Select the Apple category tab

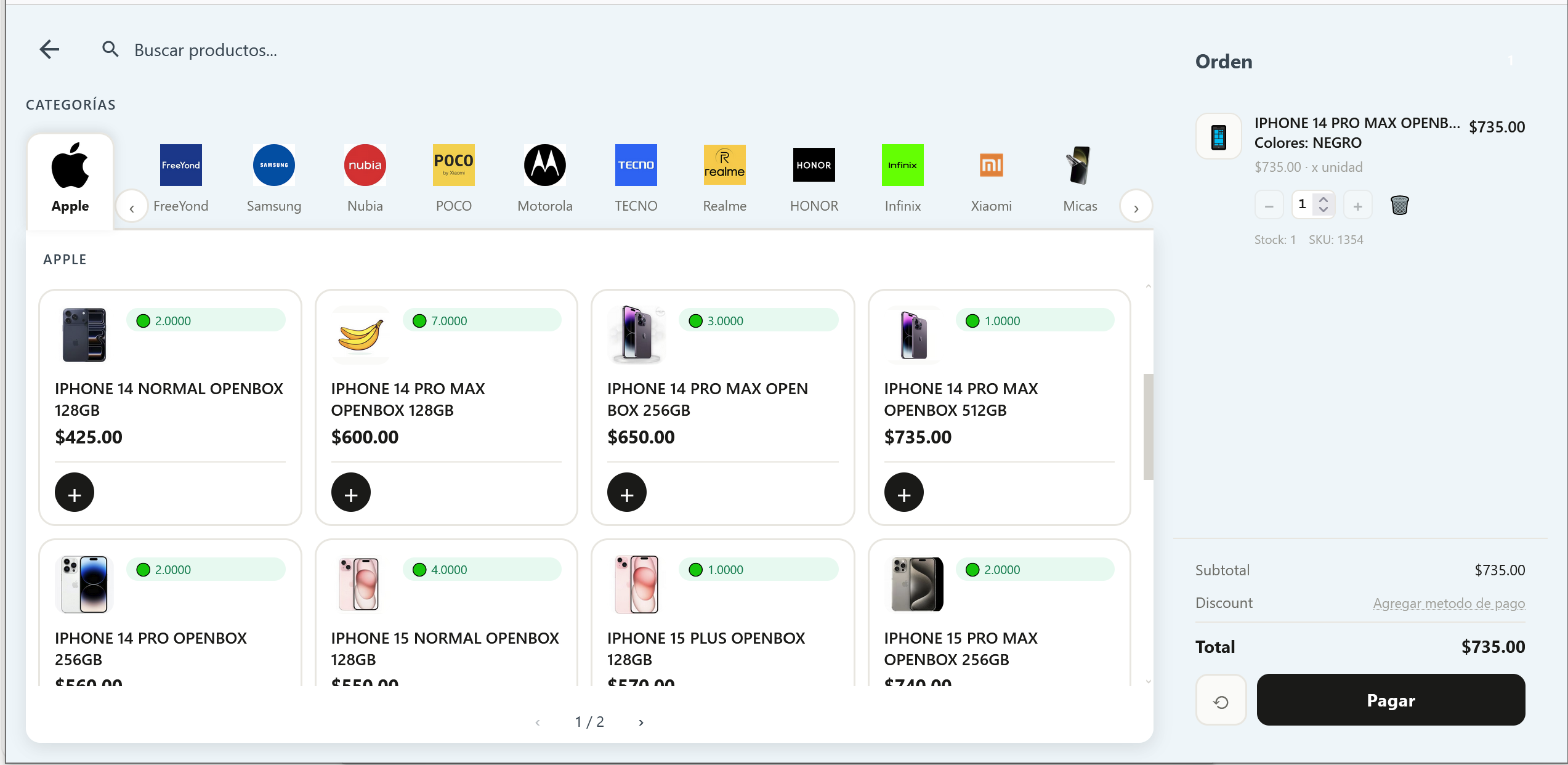[x=70, y=181]
